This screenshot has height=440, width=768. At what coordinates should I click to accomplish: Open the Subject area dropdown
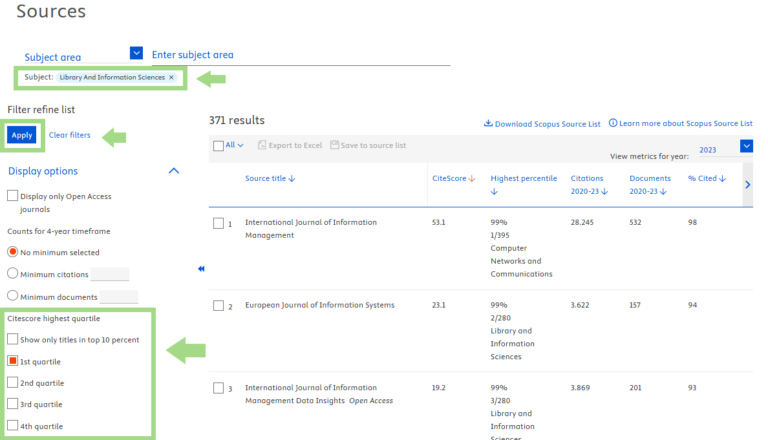tap(137, 54)
